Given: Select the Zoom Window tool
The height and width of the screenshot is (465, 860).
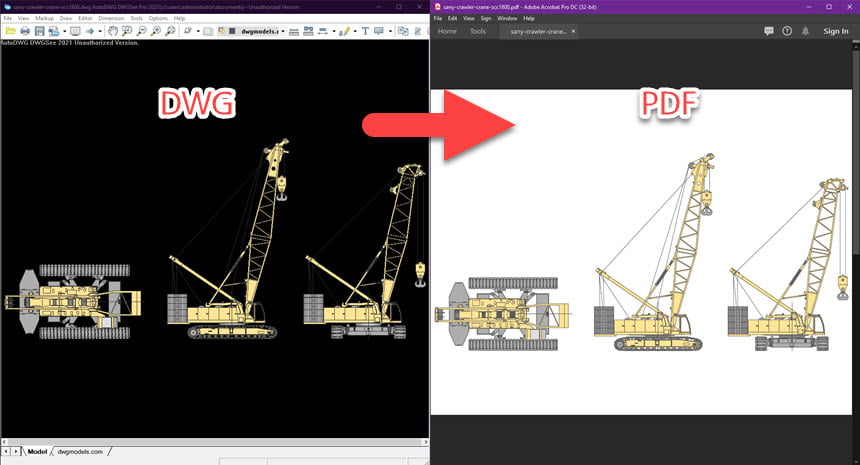Looking at the screenshot, I should [127, 31].
